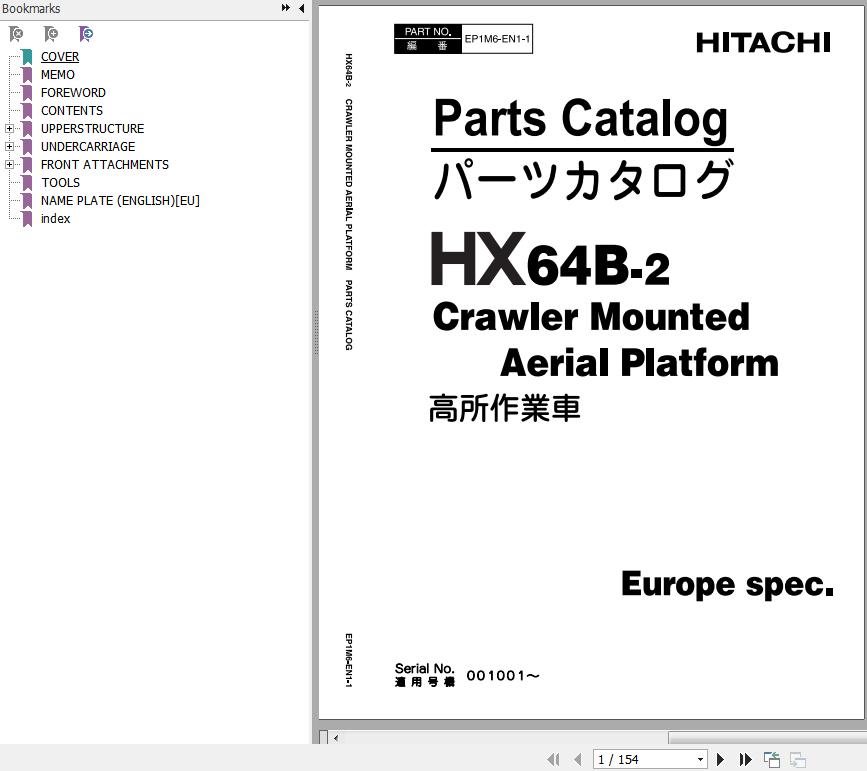Viewport: 867px width, 771px height.
Task: Expand the UNDERCARRIAGE bookmark
Action: pos(9,147)
